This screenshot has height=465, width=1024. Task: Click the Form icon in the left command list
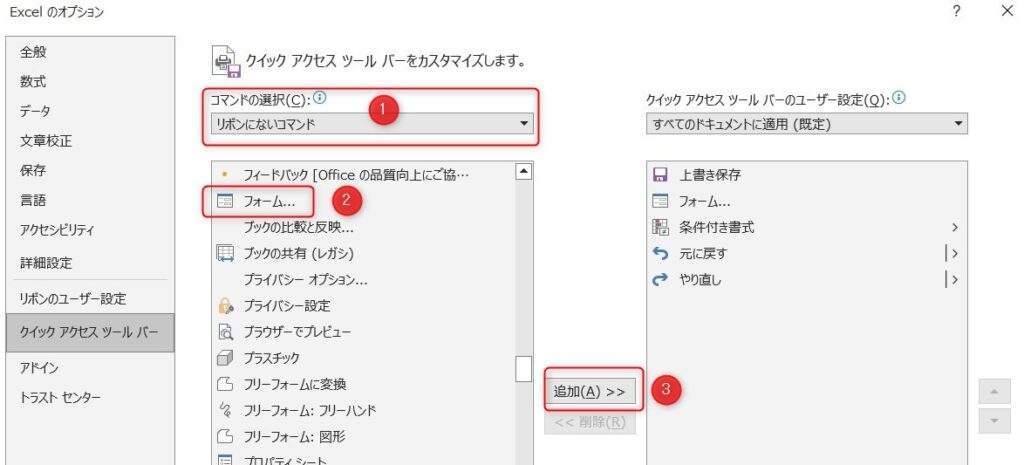click(x=226, y=201)
